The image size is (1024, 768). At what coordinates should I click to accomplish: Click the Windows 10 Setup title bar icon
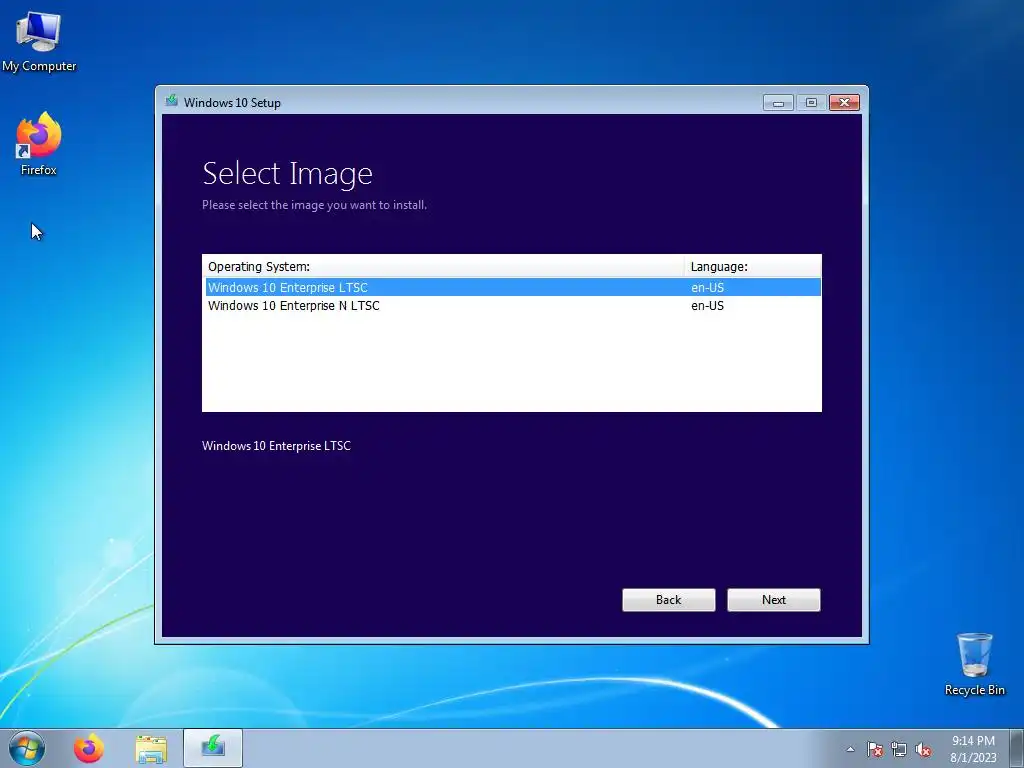coord(172,101)
